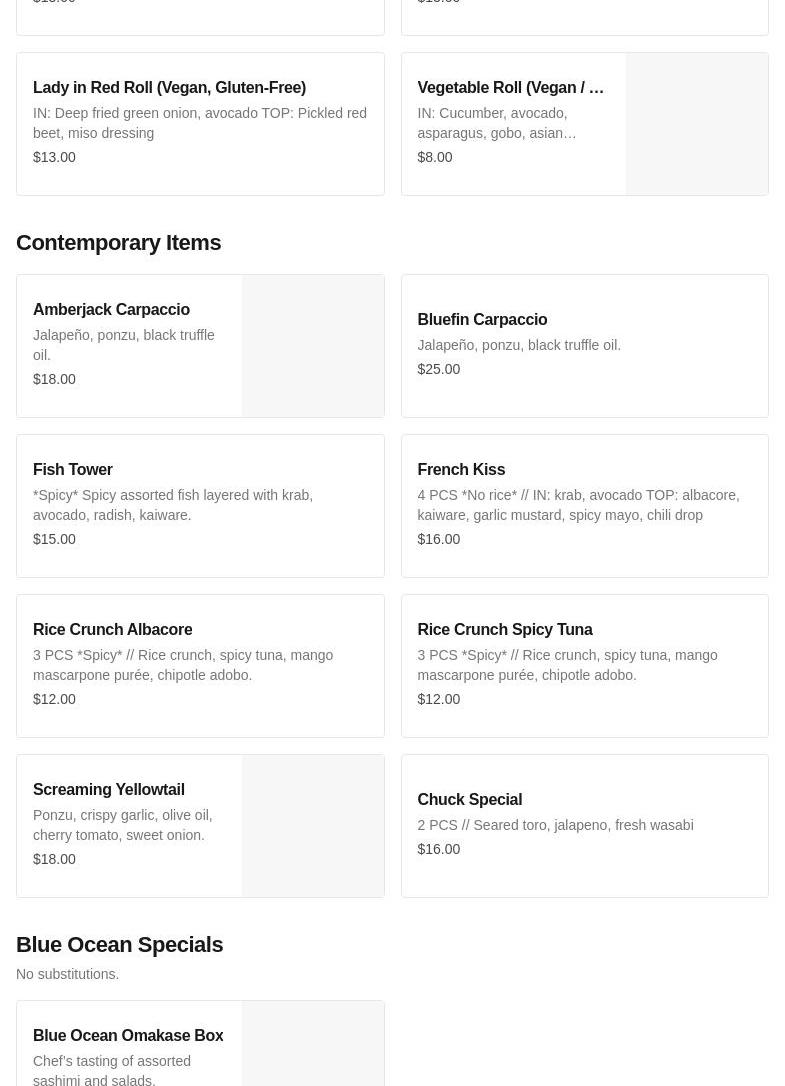
Task: Select the French Kiss menu item
Action: [461, 470]
